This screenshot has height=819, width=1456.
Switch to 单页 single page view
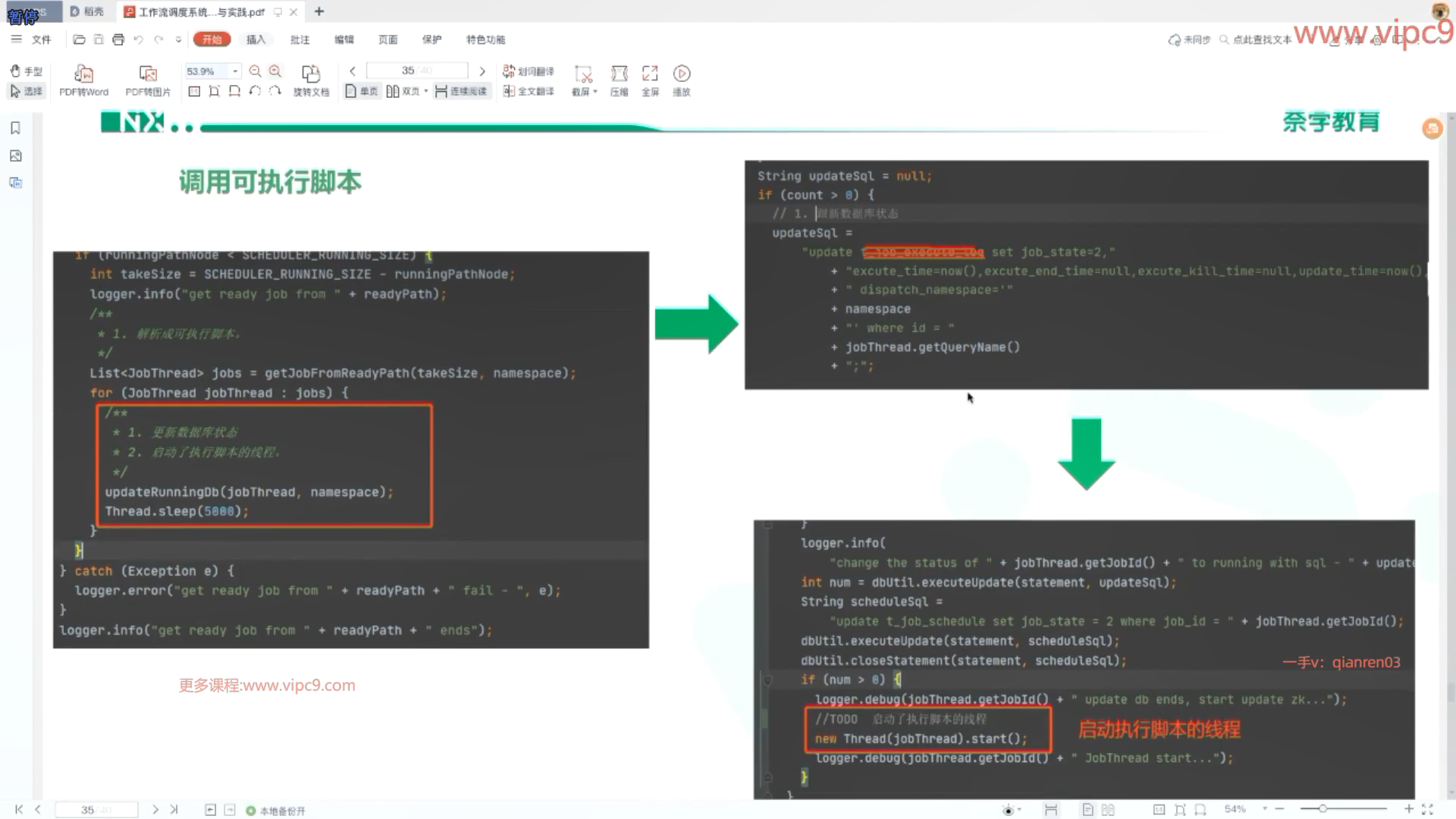point(361,92)
